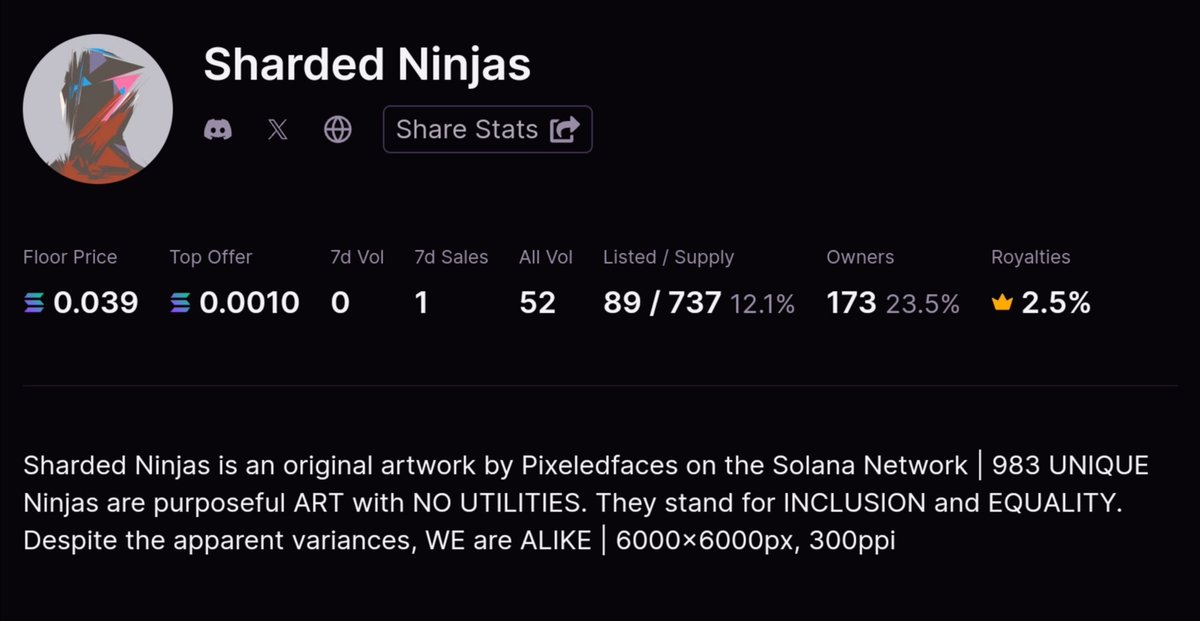Click the share arrow icon in Share Stats
Viewport: 1200px width, 621px height.
coord(565,130)
